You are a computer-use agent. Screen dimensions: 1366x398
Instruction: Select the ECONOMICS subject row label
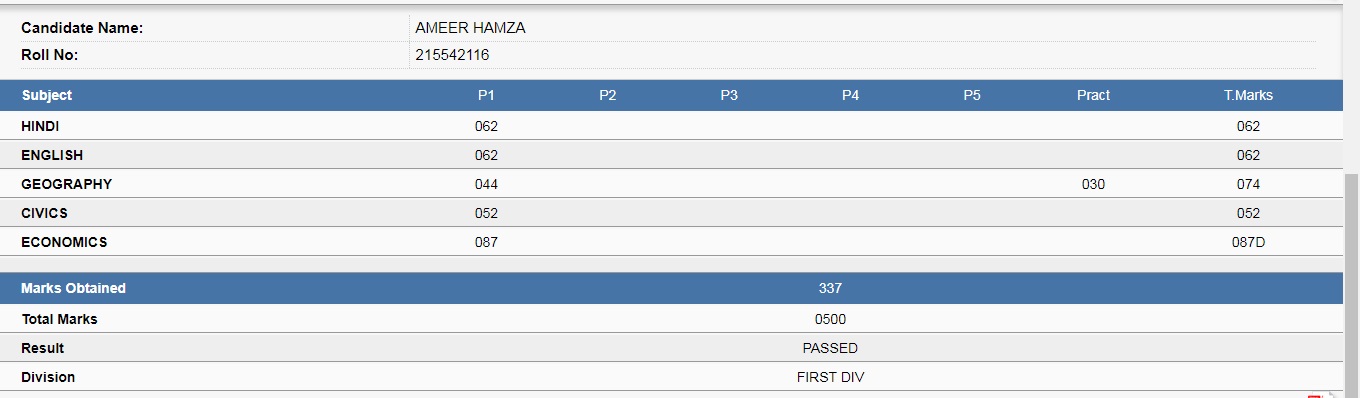[64, 242]
